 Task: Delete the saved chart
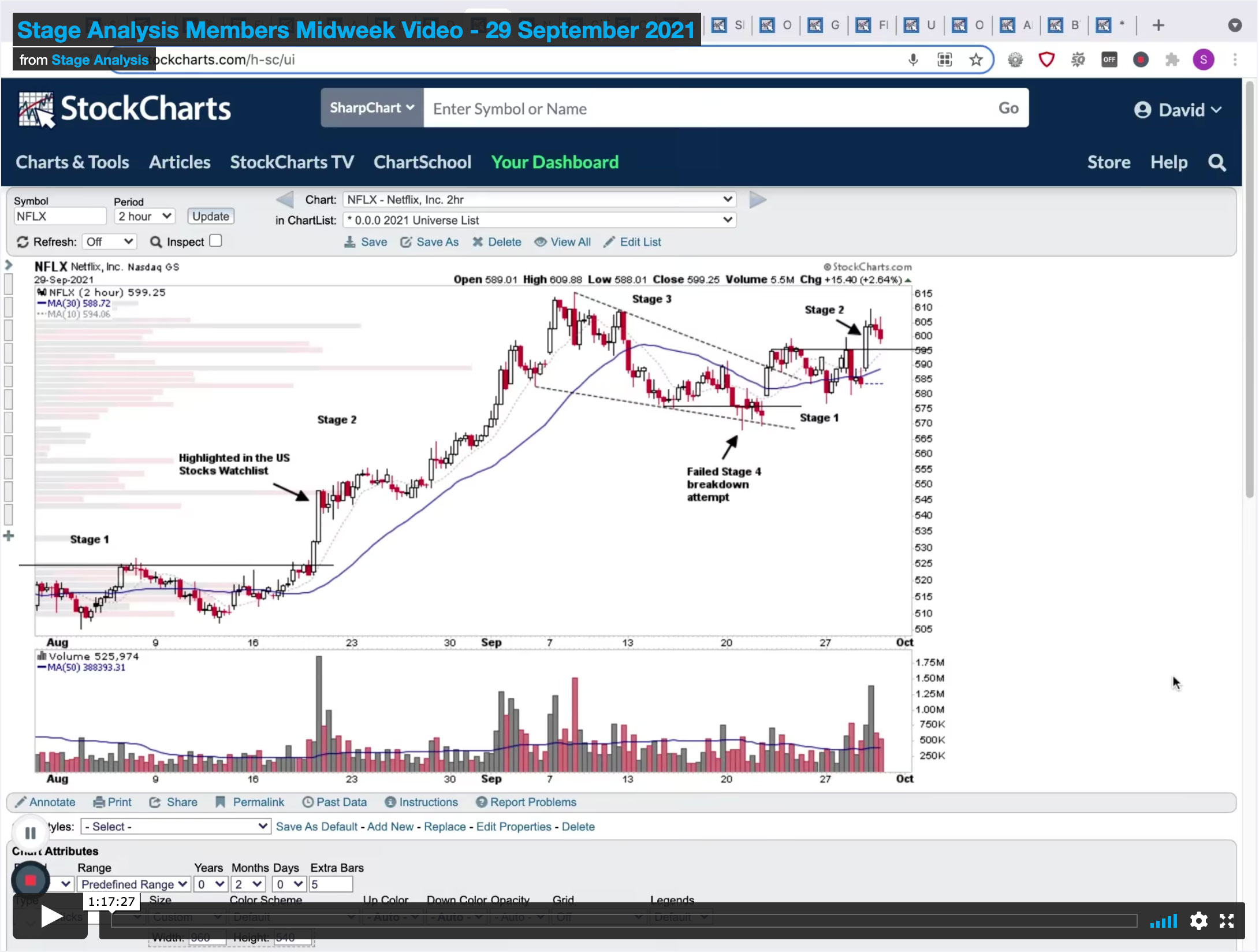pyautogui.click(x=497, y=242)
